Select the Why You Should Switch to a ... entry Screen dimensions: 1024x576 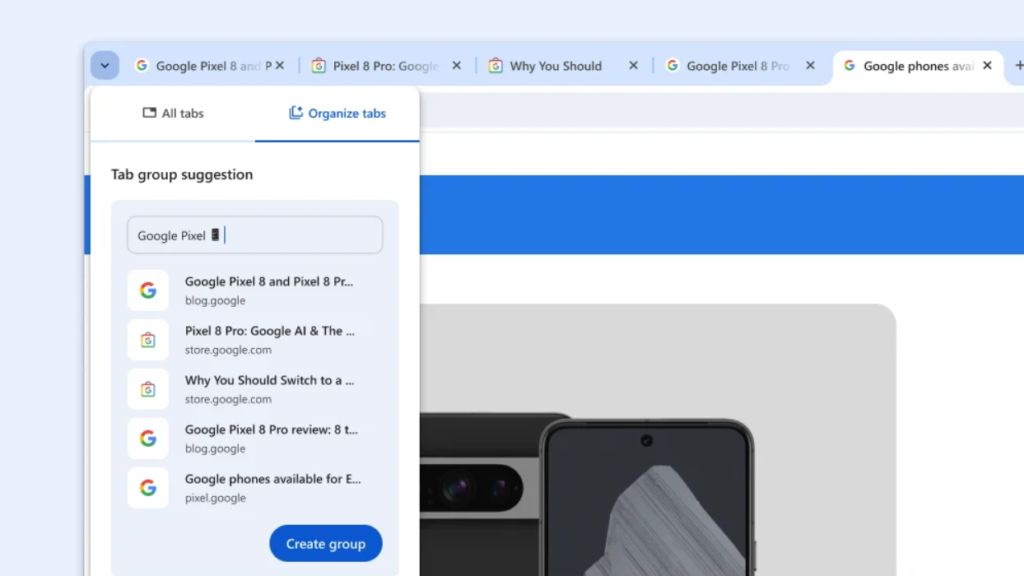click(255, 389)
